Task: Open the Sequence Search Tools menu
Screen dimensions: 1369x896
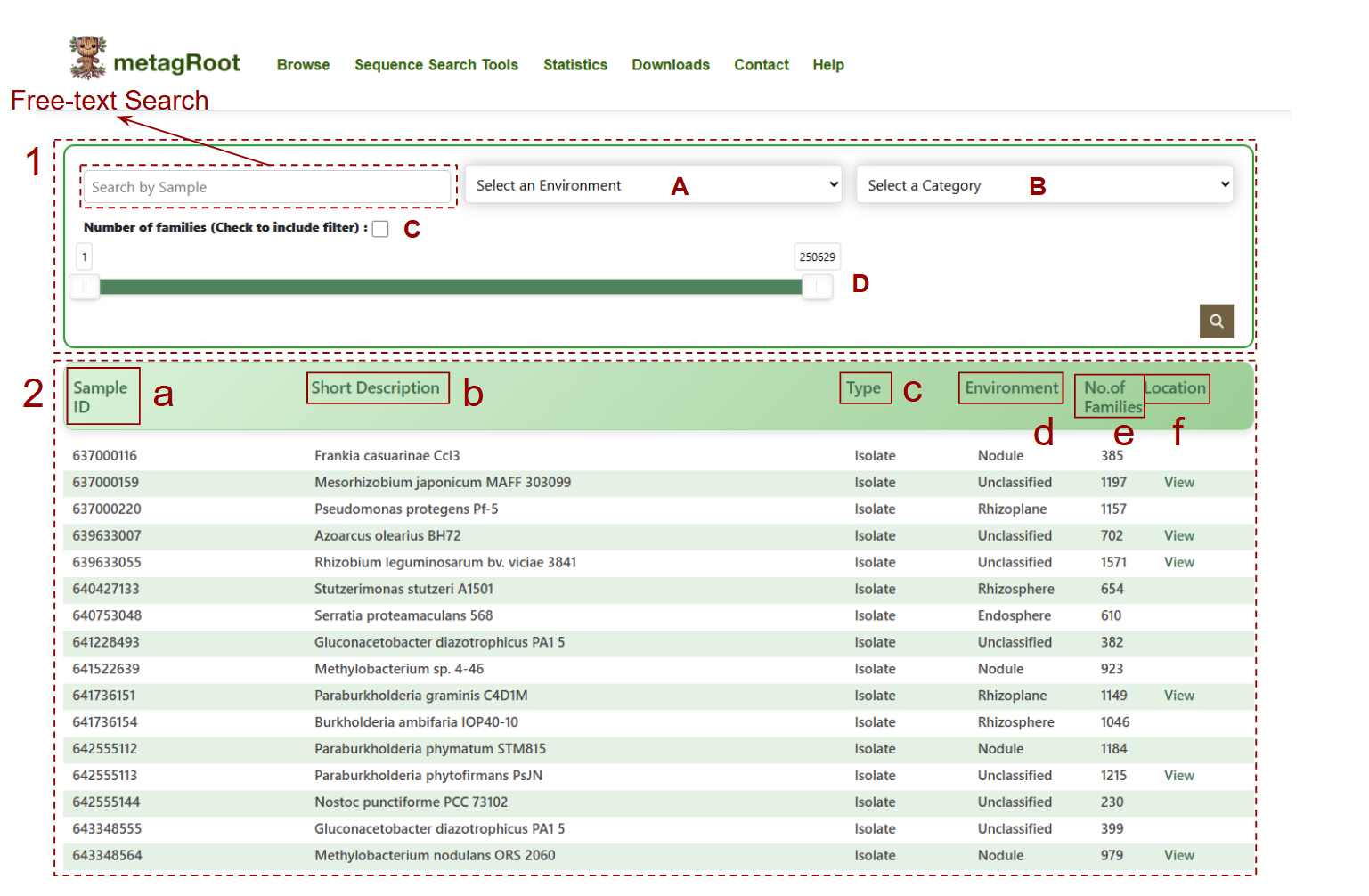Action: click(x=436, y=65)
